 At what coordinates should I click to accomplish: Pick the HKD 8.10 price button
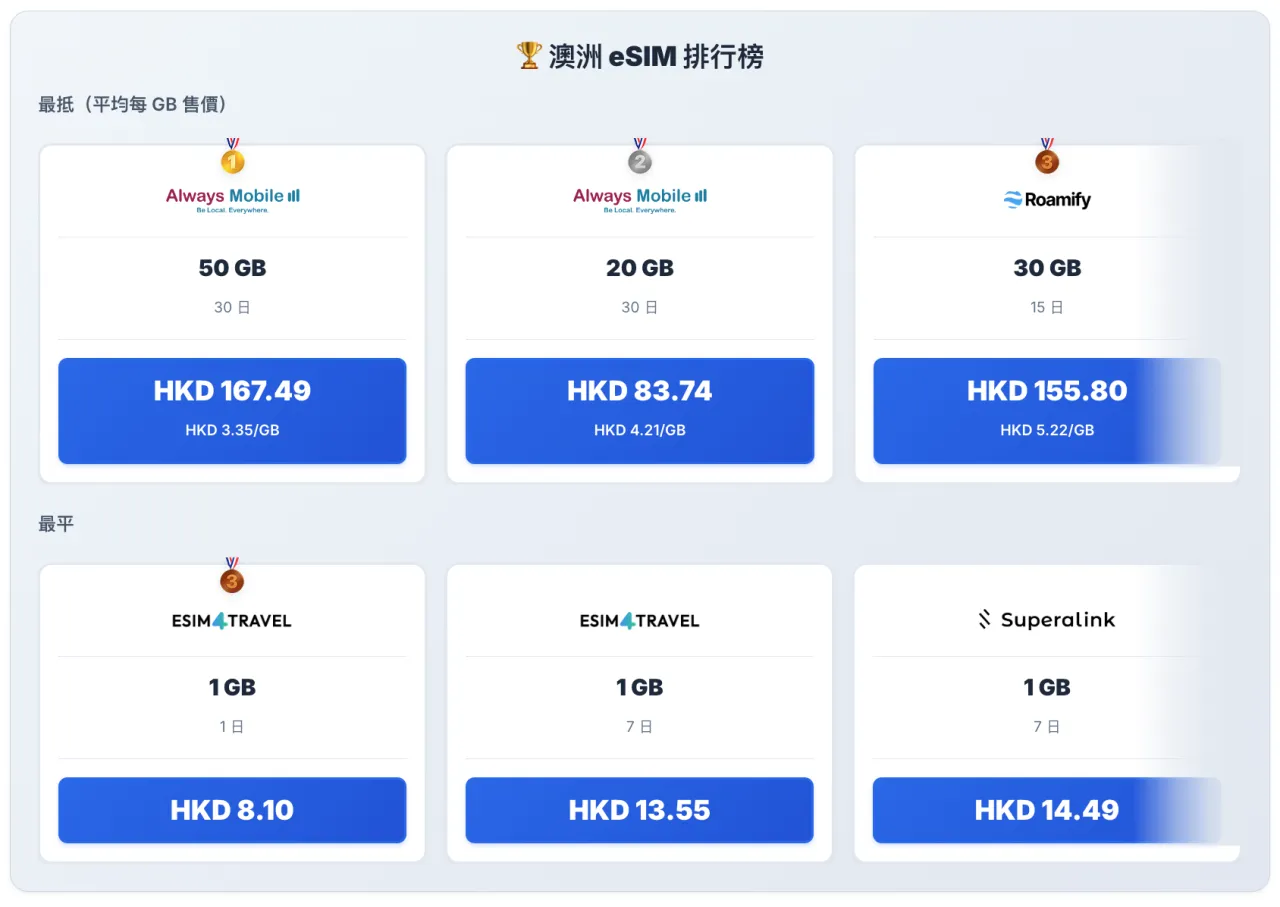tap(232, 810)
